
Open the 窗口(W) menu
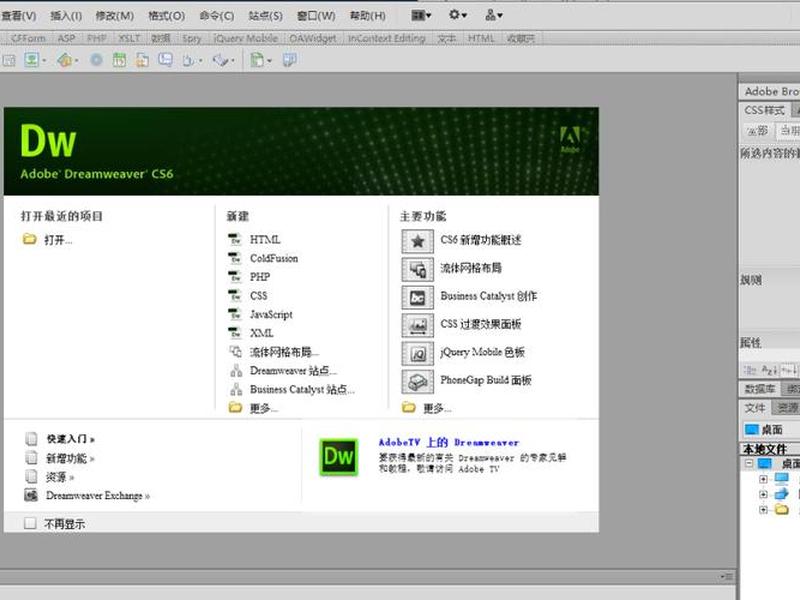pos(316,16)
